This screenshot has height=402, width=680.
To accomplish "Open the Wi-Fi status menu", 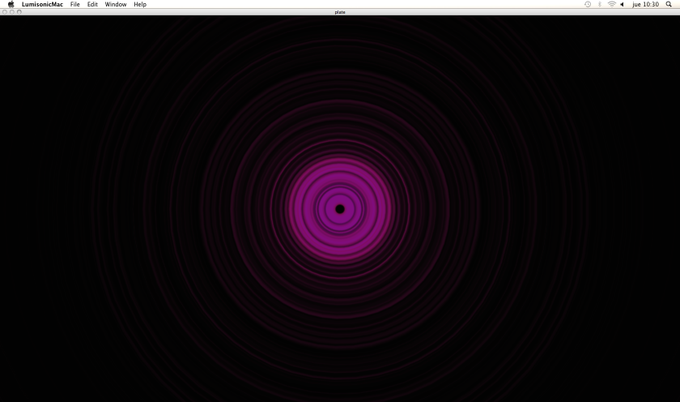I will 611,4.
